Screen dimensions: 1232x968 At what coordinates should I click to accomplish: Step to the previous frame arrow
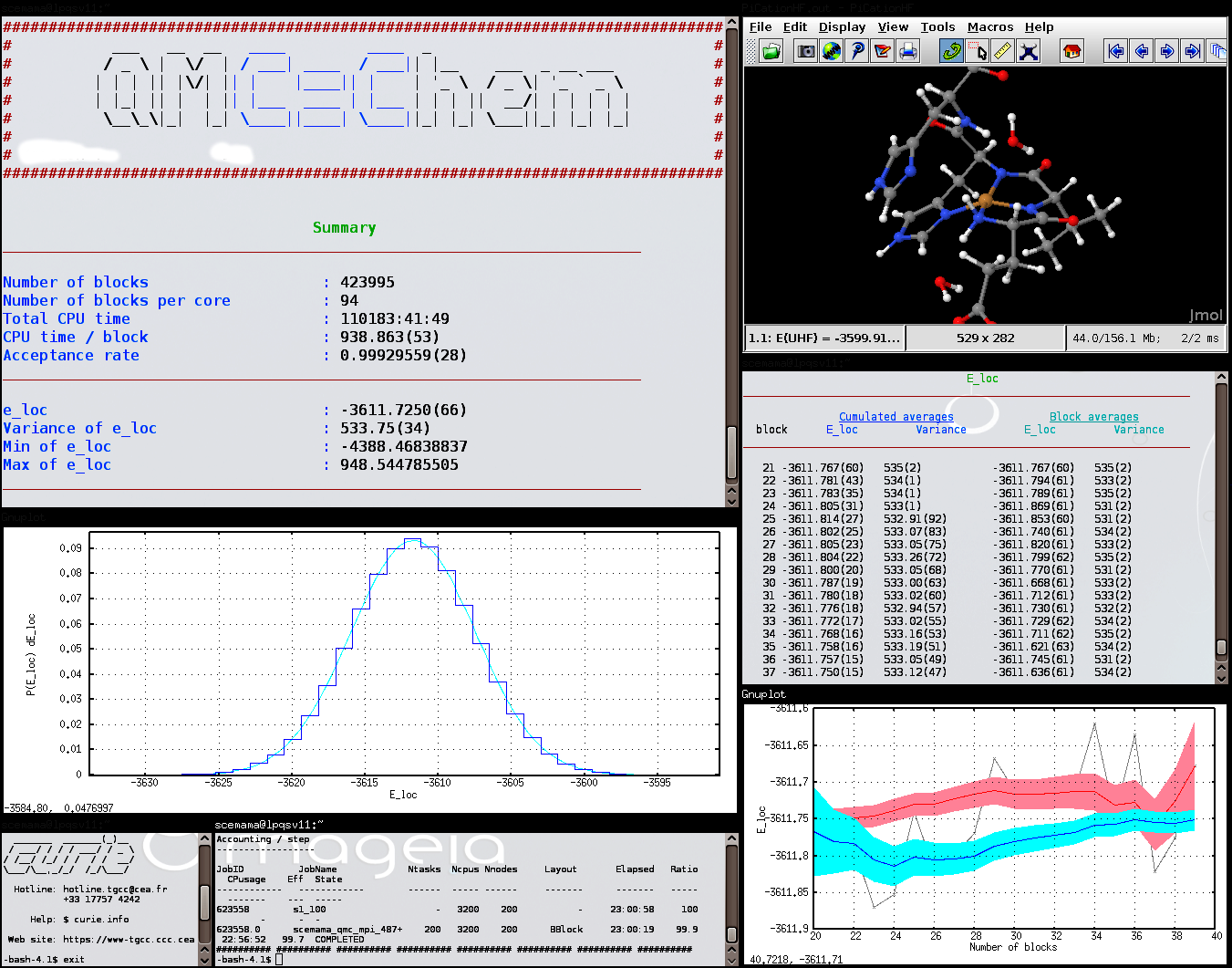[1141, 51]
